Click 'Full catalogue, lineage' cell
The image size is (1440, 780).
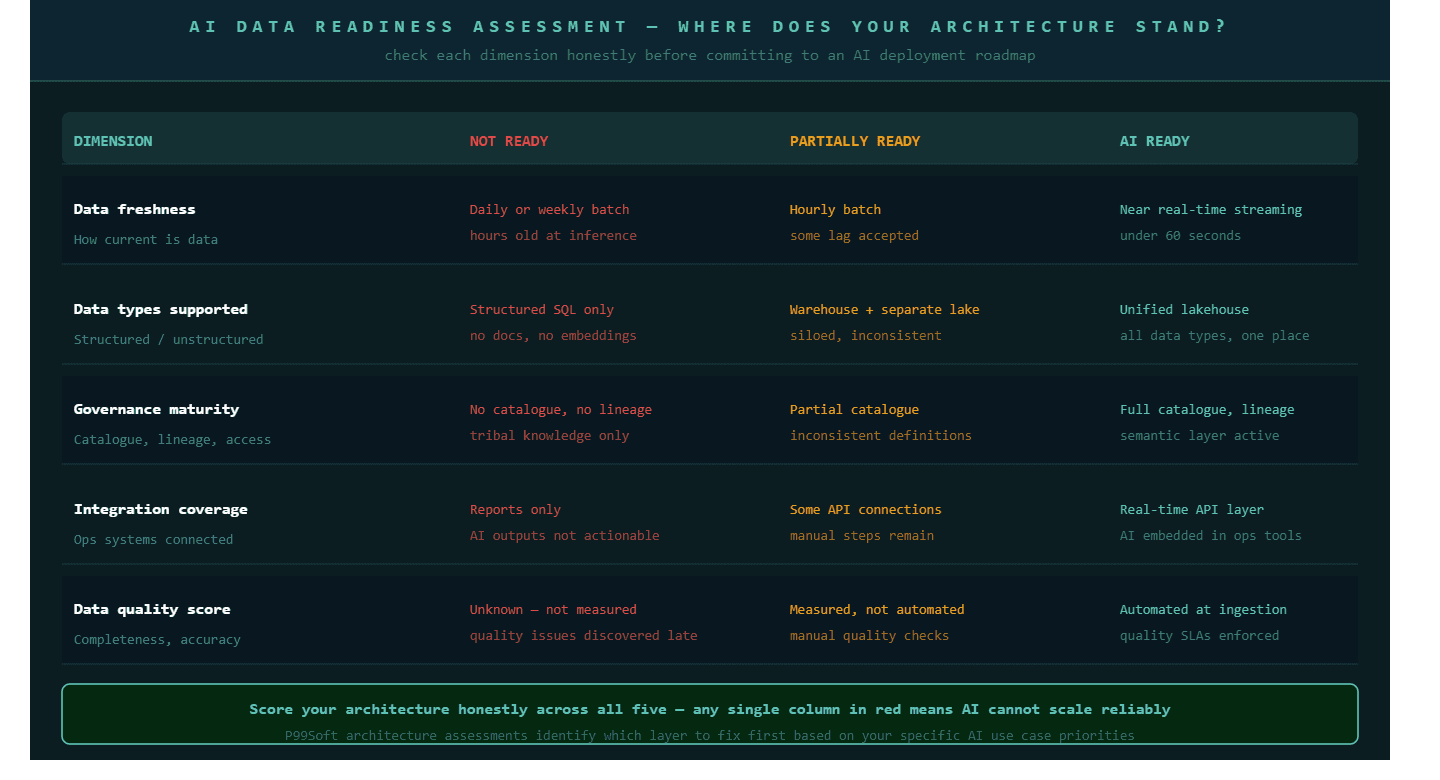tap(1207, 409)
